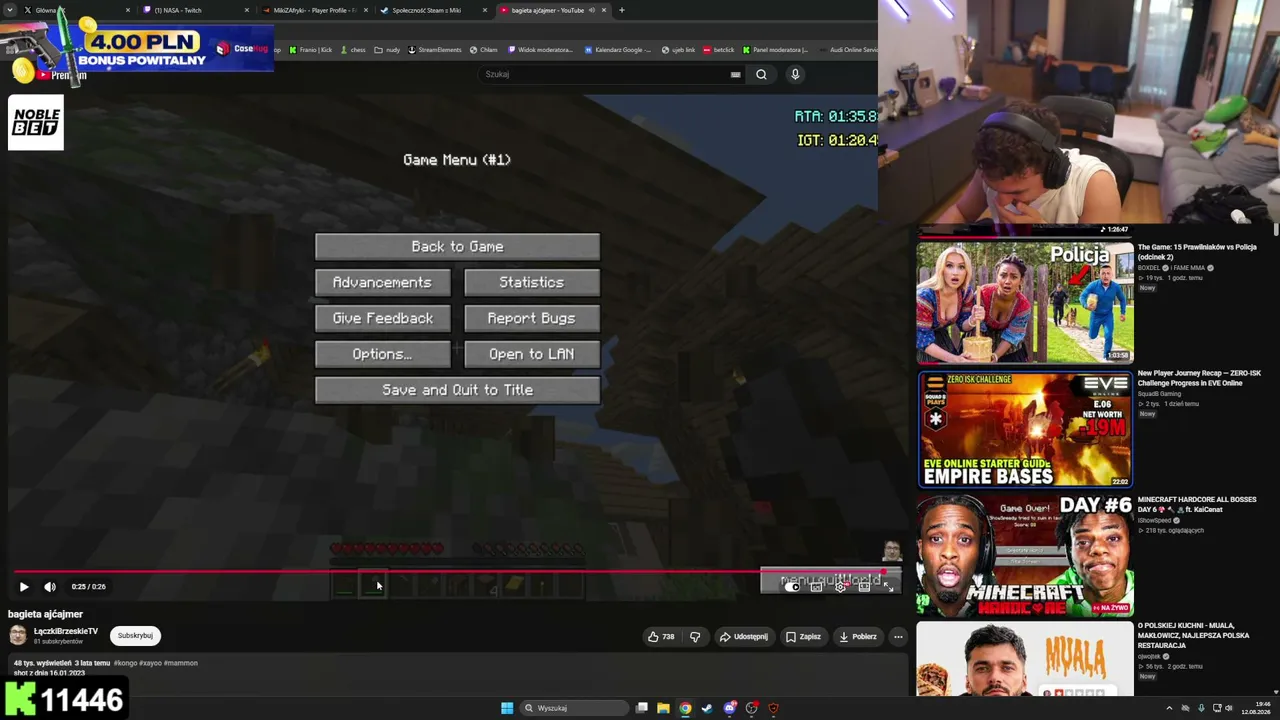Open Kalendarz Google bookmark

click(x=618, y=50)
